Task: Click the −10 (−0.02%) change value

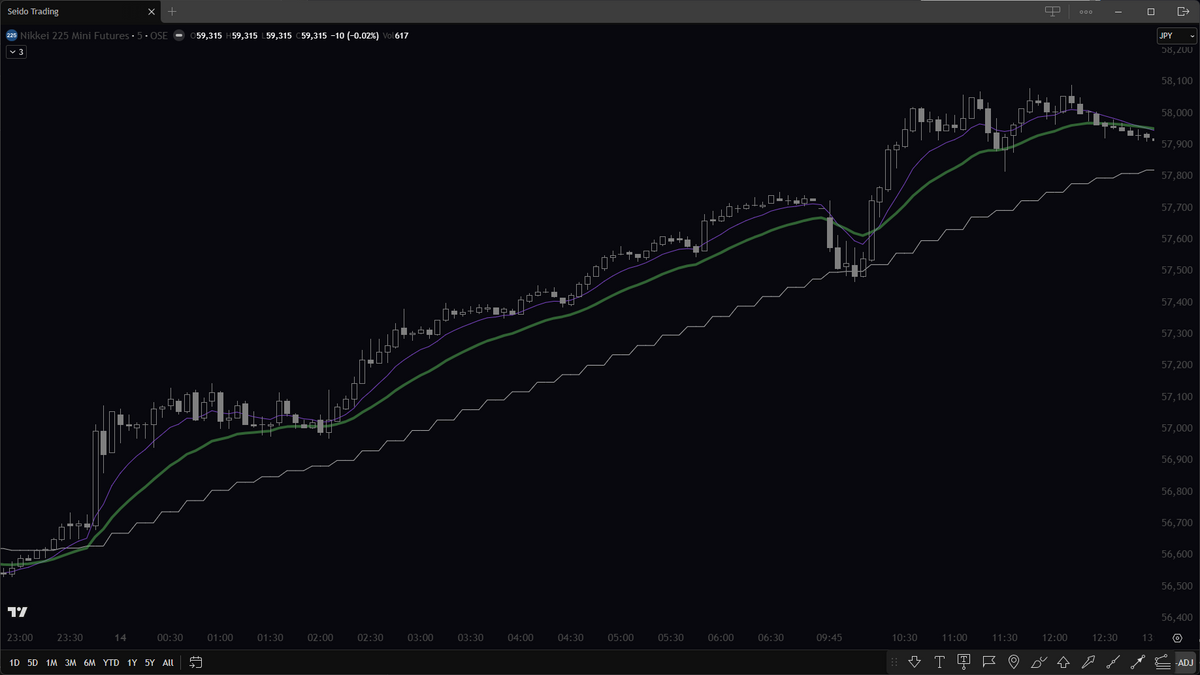Action: point(354,35)
